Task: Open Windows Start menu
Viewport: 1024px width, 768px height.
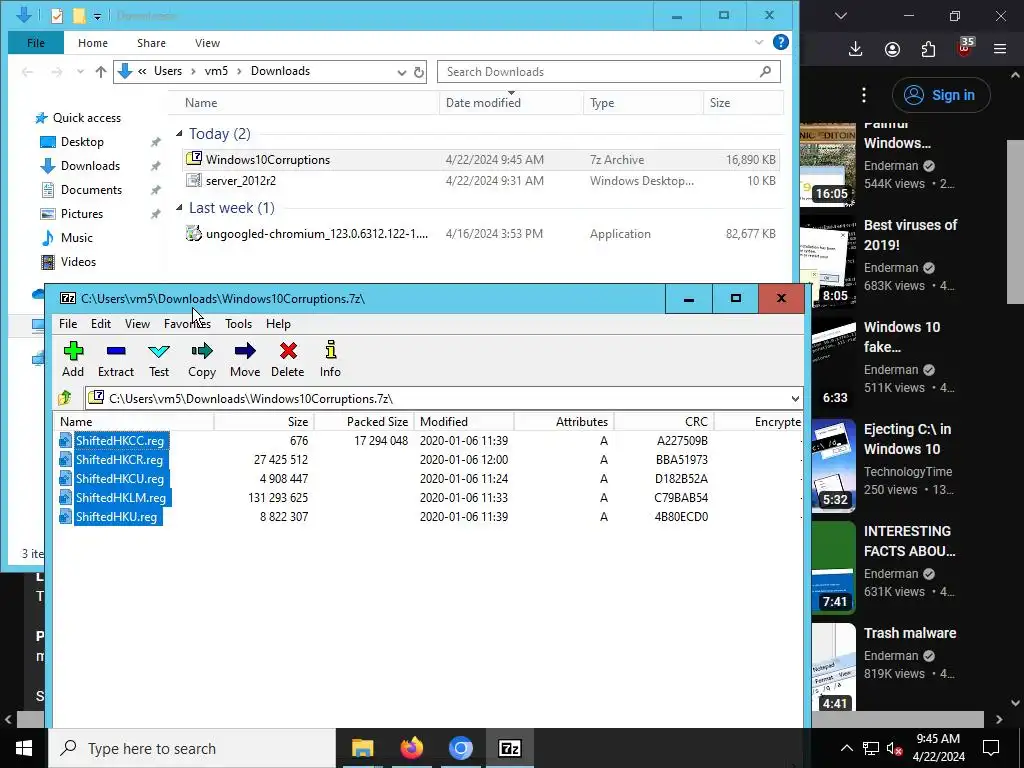Action: 24,748
